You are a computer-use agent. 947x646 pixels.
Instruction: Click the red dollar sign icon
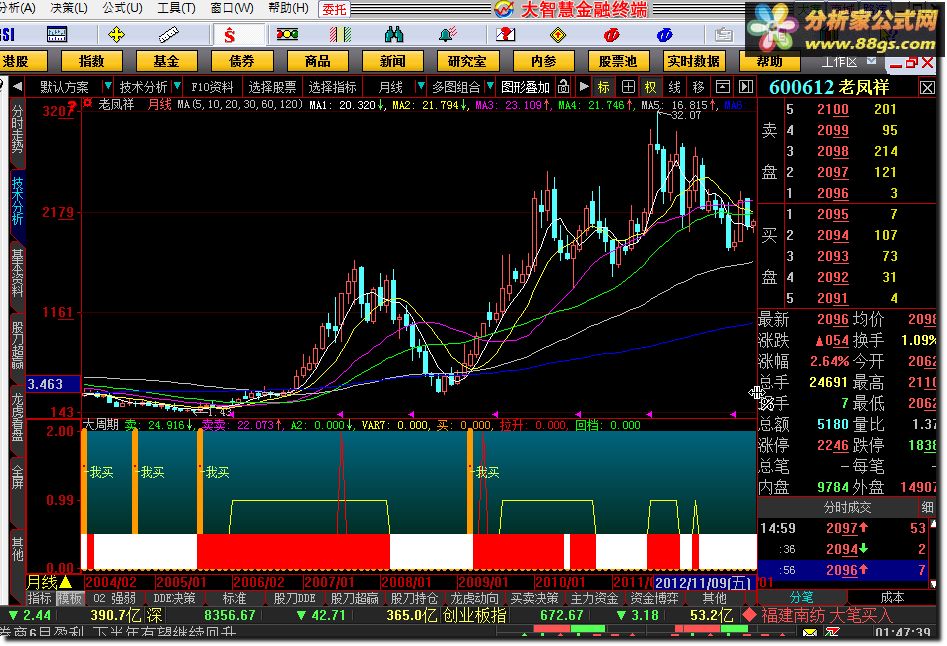coord(230,35)
